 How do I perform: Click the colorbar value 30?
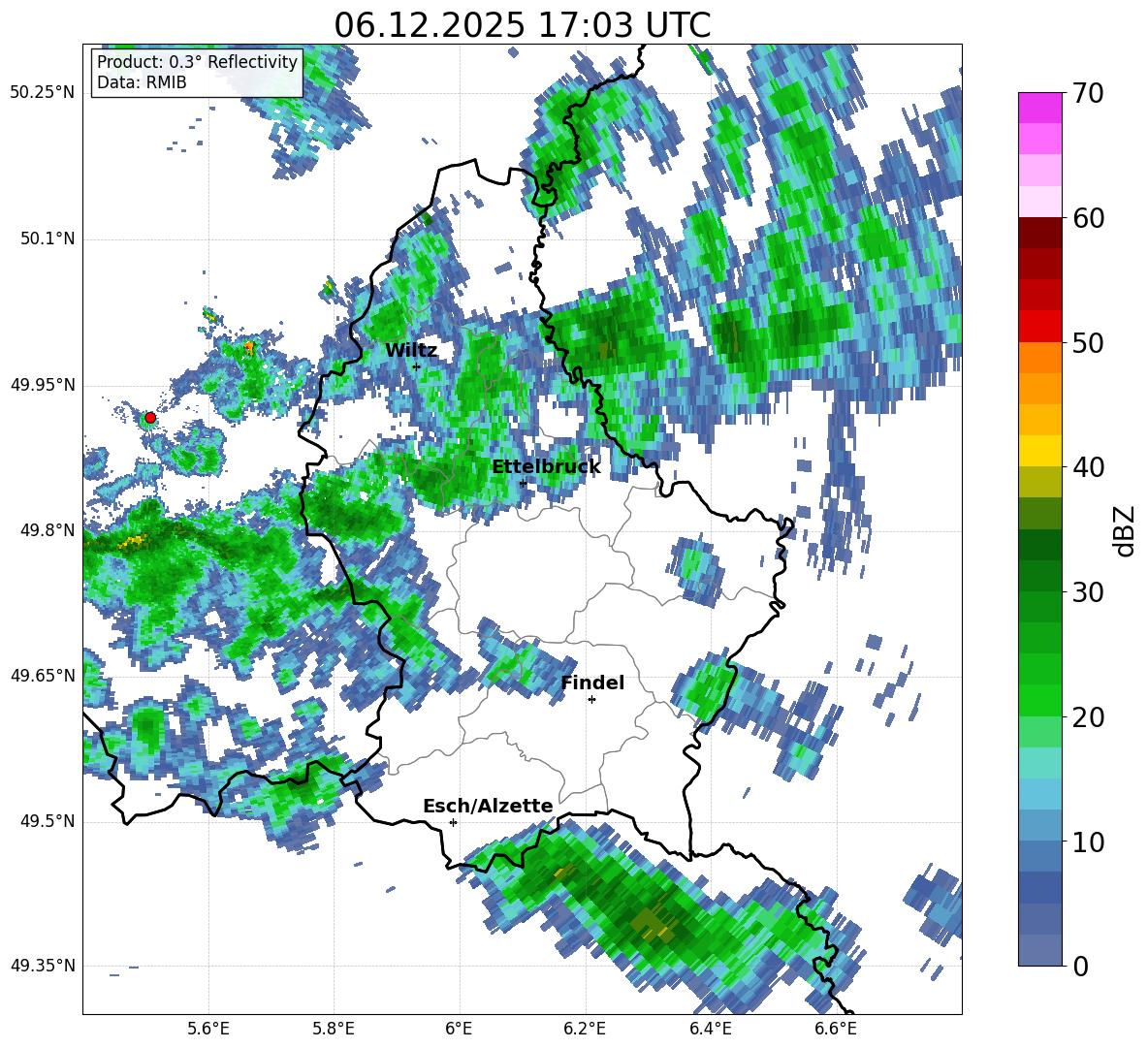(1088, 592)
